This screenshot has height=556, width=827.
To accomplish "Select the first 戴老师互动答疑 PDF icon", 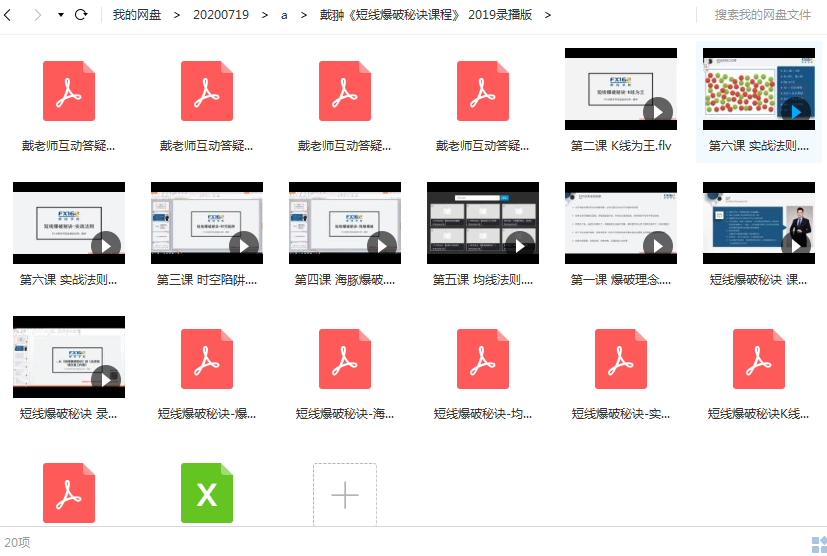I will click(69, 91).
